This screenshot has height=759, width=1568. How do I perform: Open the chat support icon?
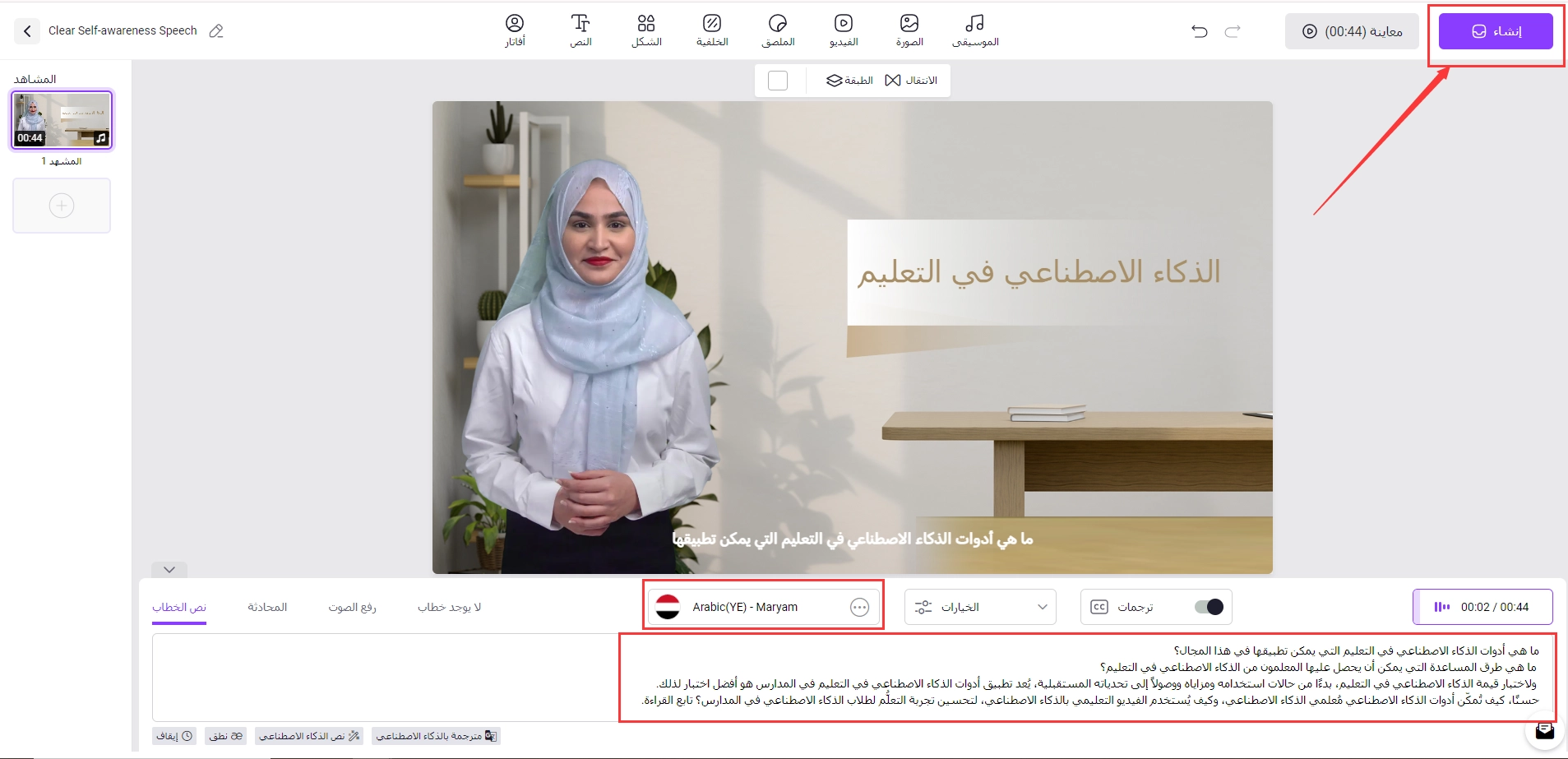point(1545,730)
